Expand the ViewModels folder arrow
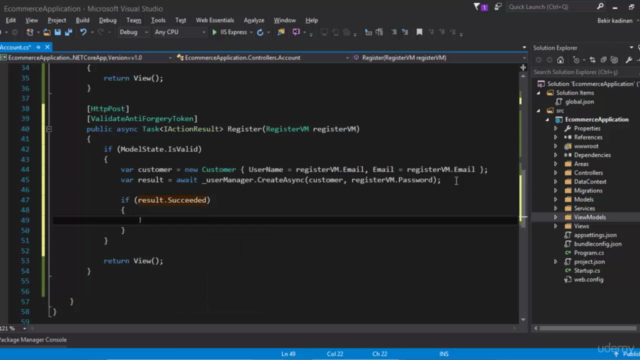This screenshot has width=640, height=360. tap(556, 218)
